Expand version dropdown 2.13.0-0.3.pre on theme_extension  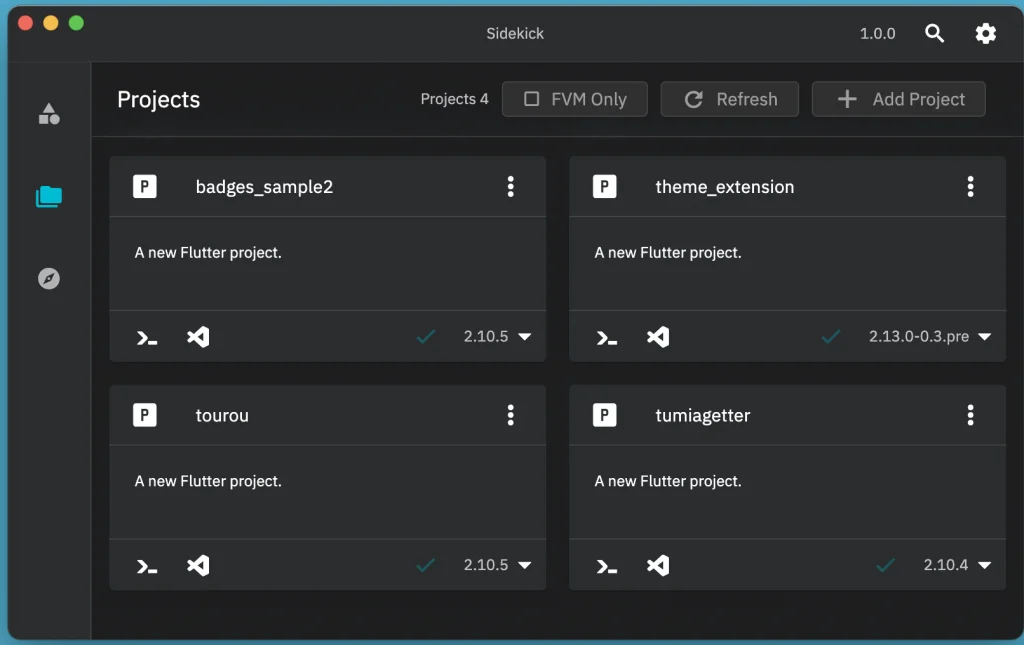[929, 337]
